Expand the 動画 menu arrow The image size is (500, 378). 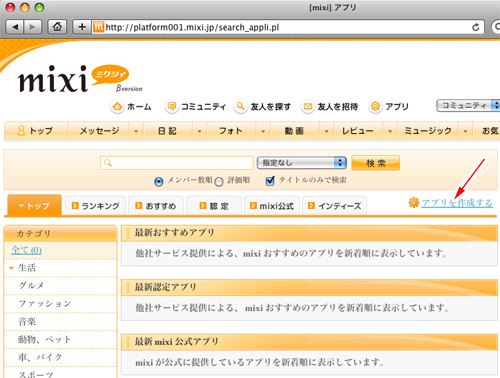(326, 131)
